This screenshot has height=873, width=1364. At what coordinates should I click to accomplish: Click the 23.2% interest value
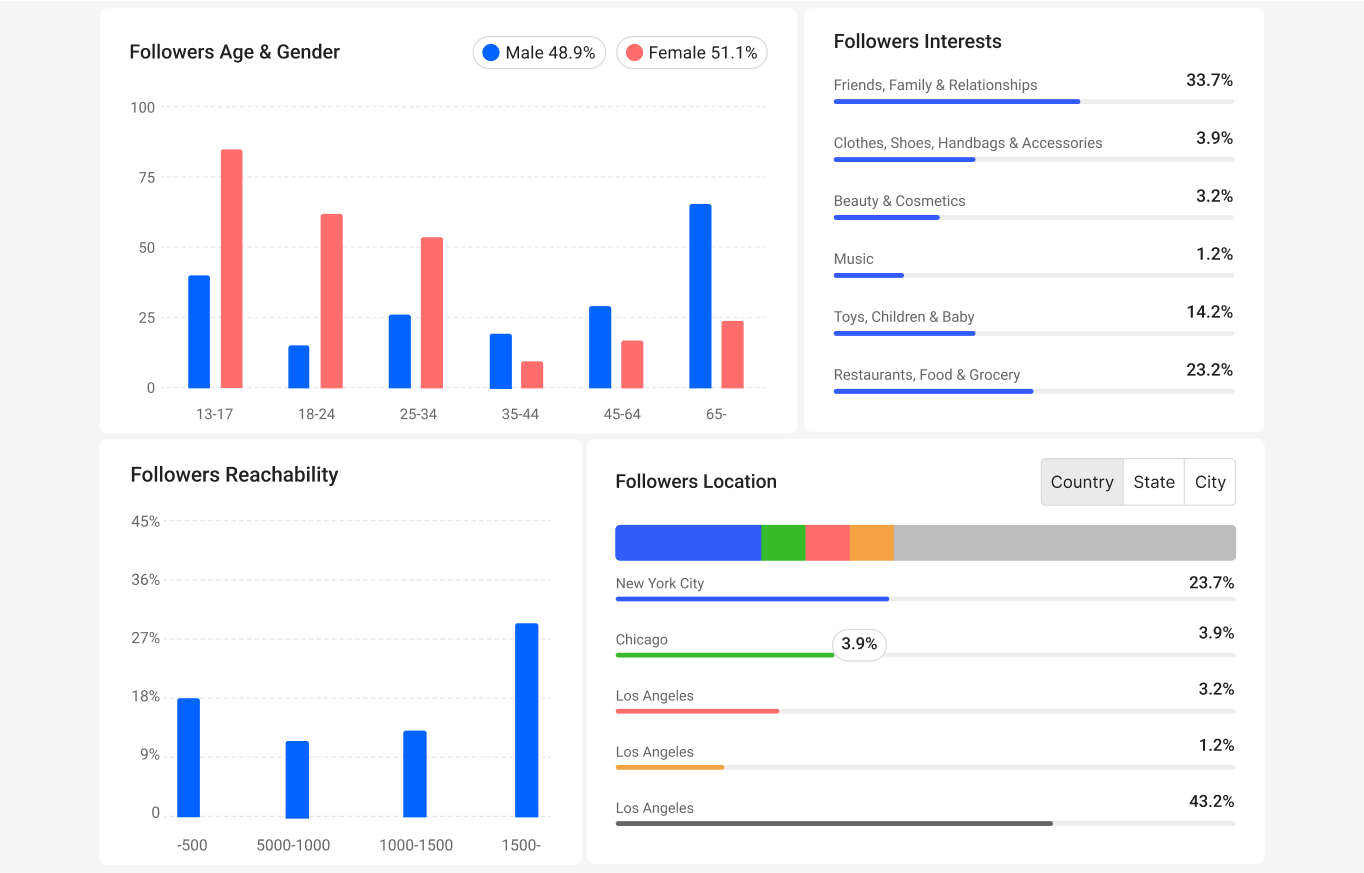click(x=1210, y=370)
